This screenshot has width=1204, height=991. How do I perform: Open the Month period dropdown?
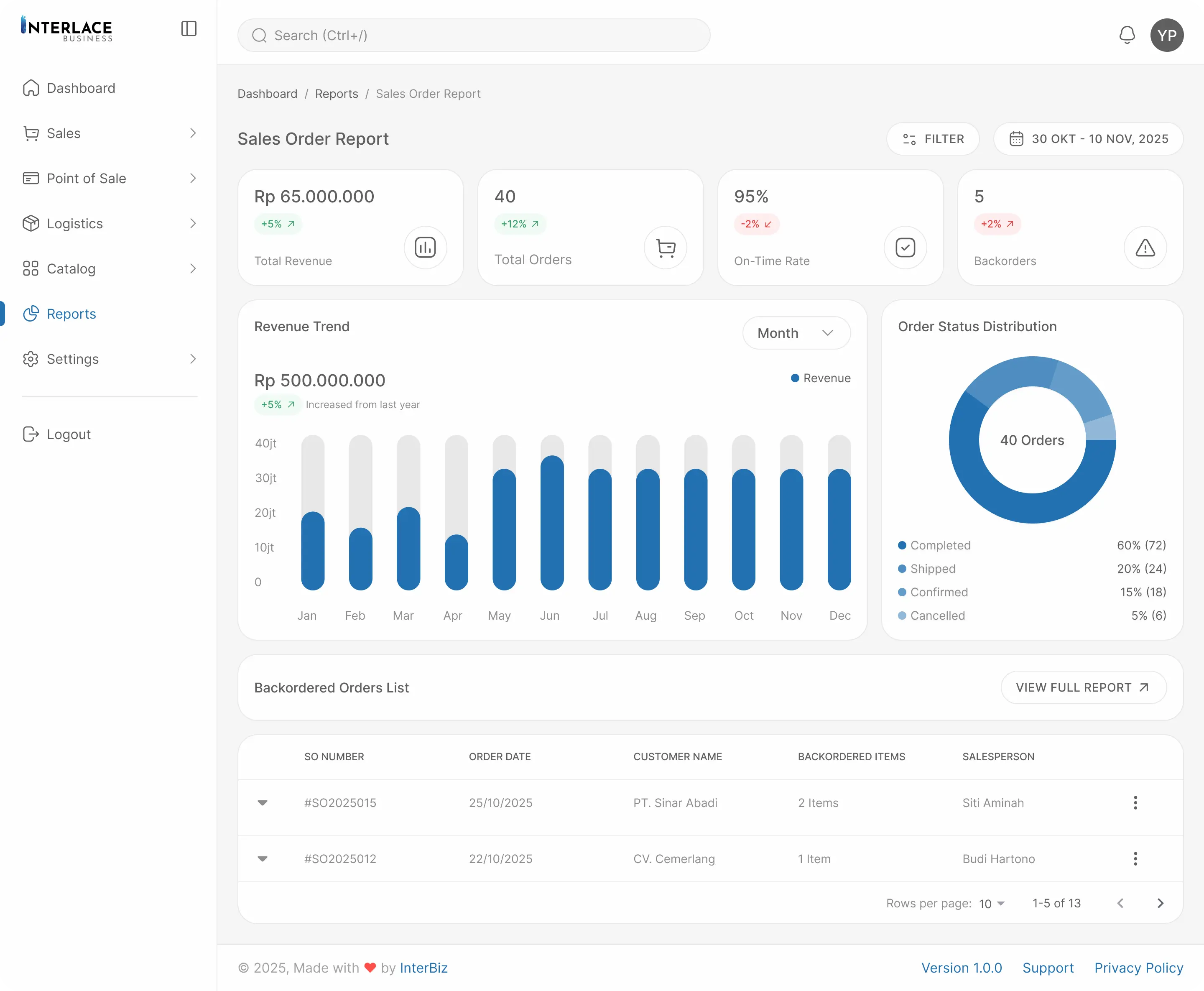point(796,333)
